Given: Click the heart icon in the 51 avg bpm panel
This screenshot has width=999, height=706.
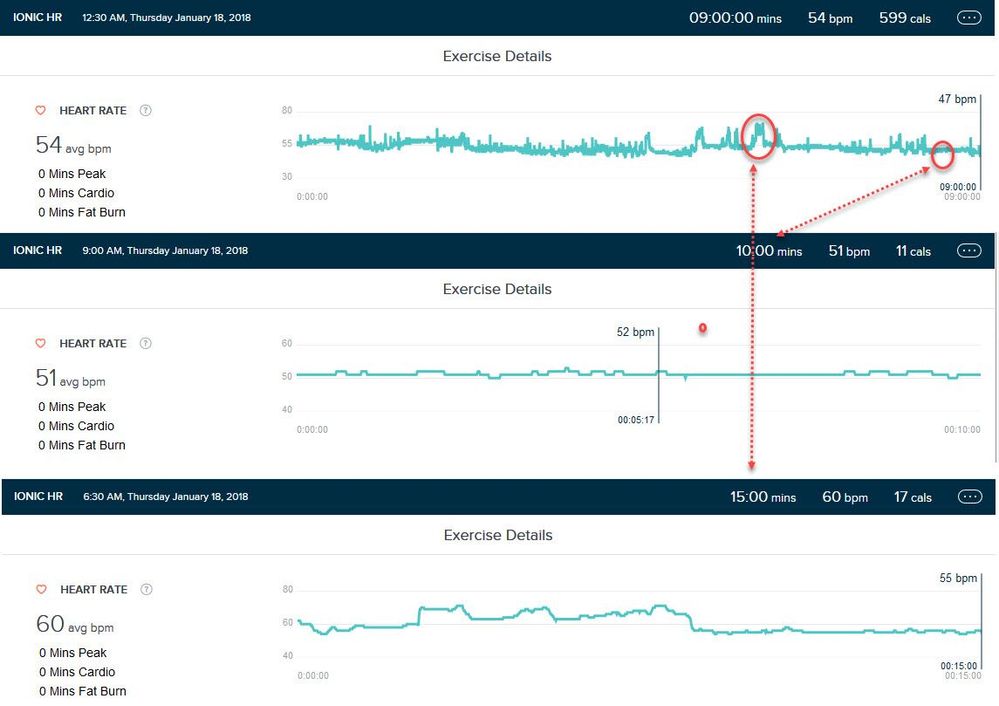Looking at the screenshot, I should point(41,344).
